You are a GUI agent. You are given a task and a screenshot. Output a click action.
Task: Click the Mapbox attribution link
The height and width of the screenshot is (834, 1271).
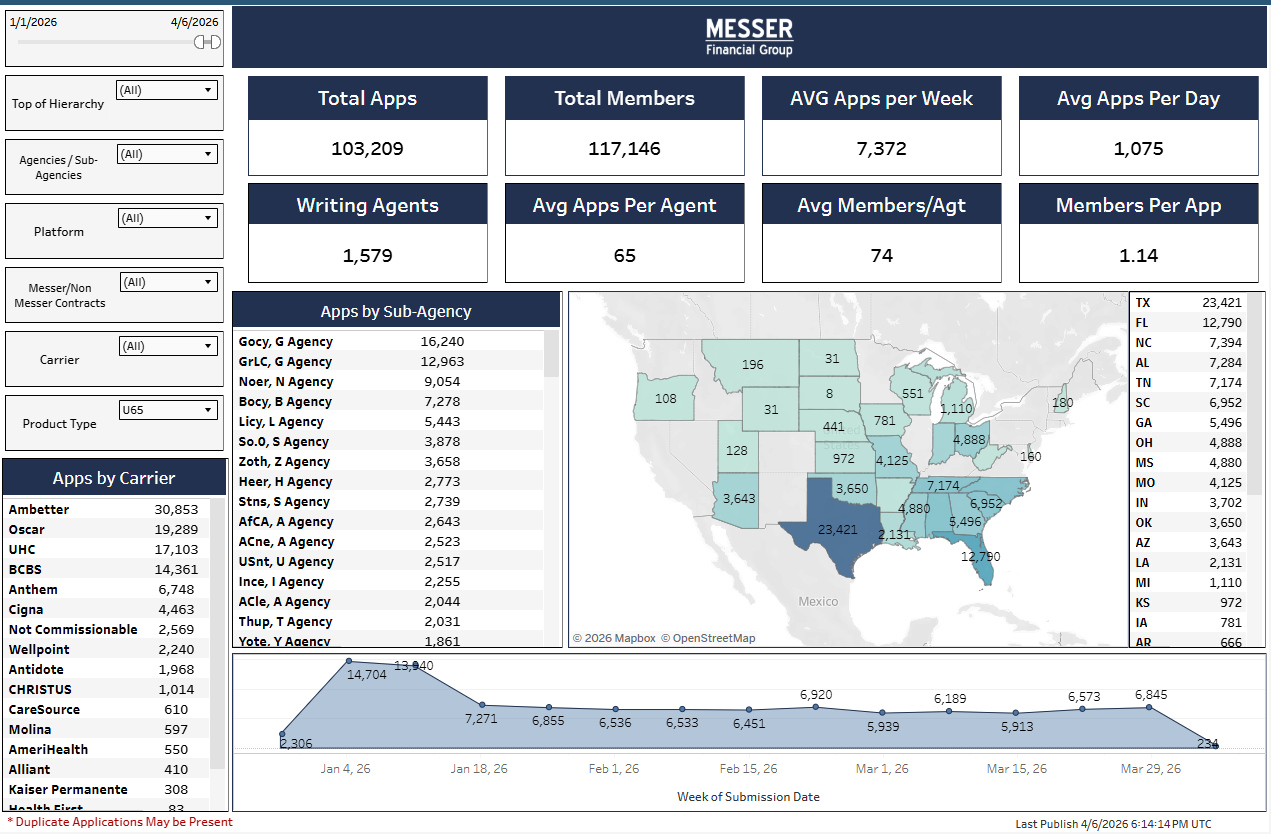[614, 638]
